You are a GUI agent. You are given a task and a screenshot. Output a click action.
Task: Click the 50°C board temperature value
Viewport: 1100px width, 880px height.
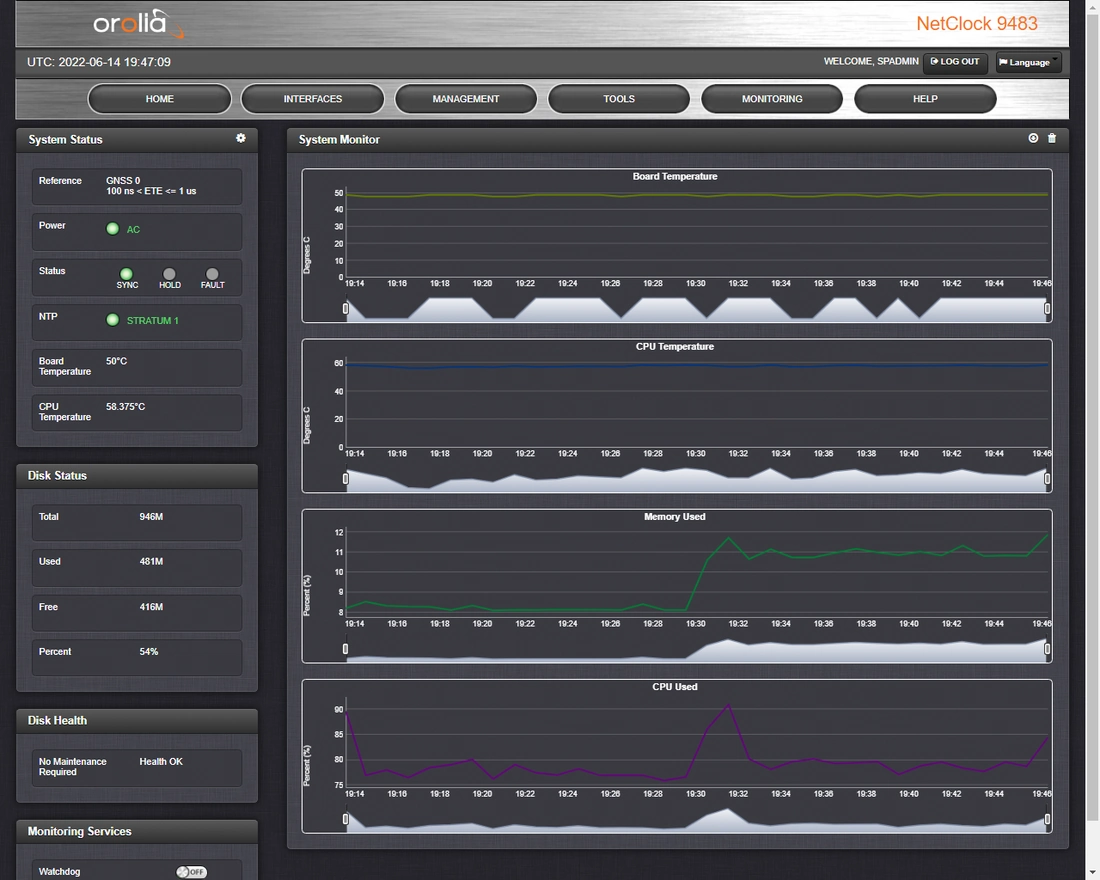[x=116, y=361]
